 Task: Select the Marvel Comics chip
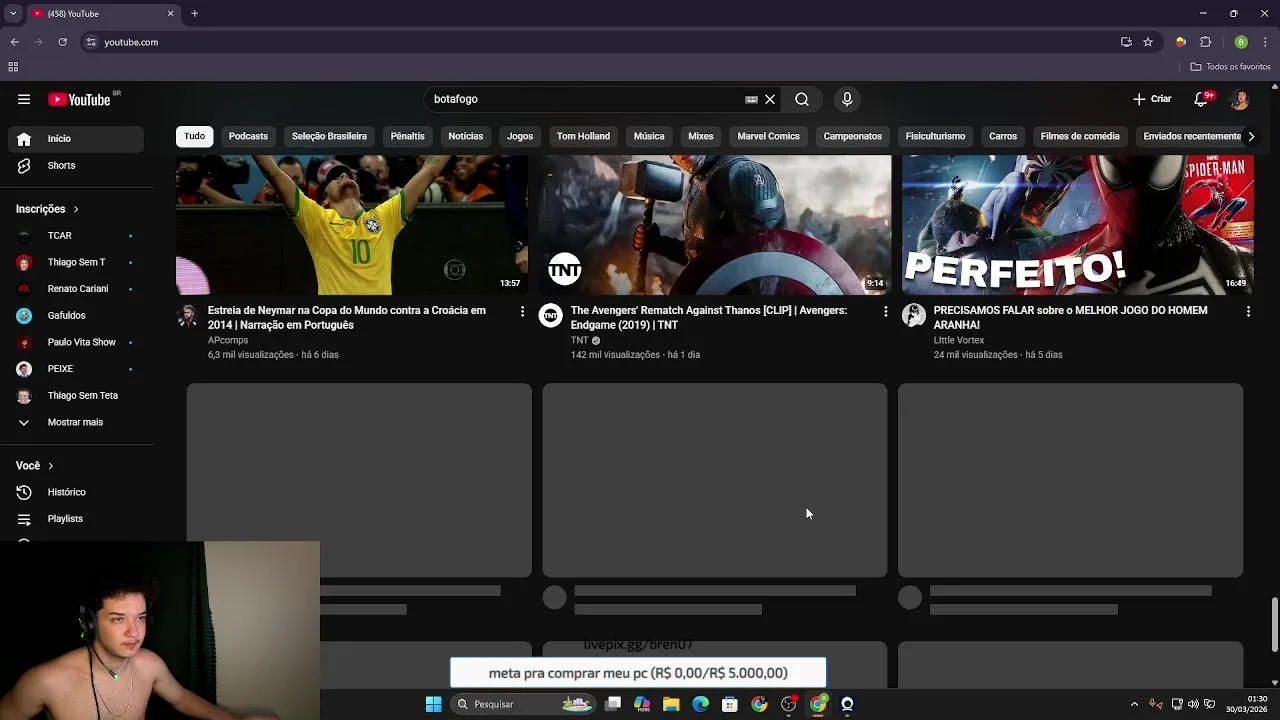tap(768, 136)
